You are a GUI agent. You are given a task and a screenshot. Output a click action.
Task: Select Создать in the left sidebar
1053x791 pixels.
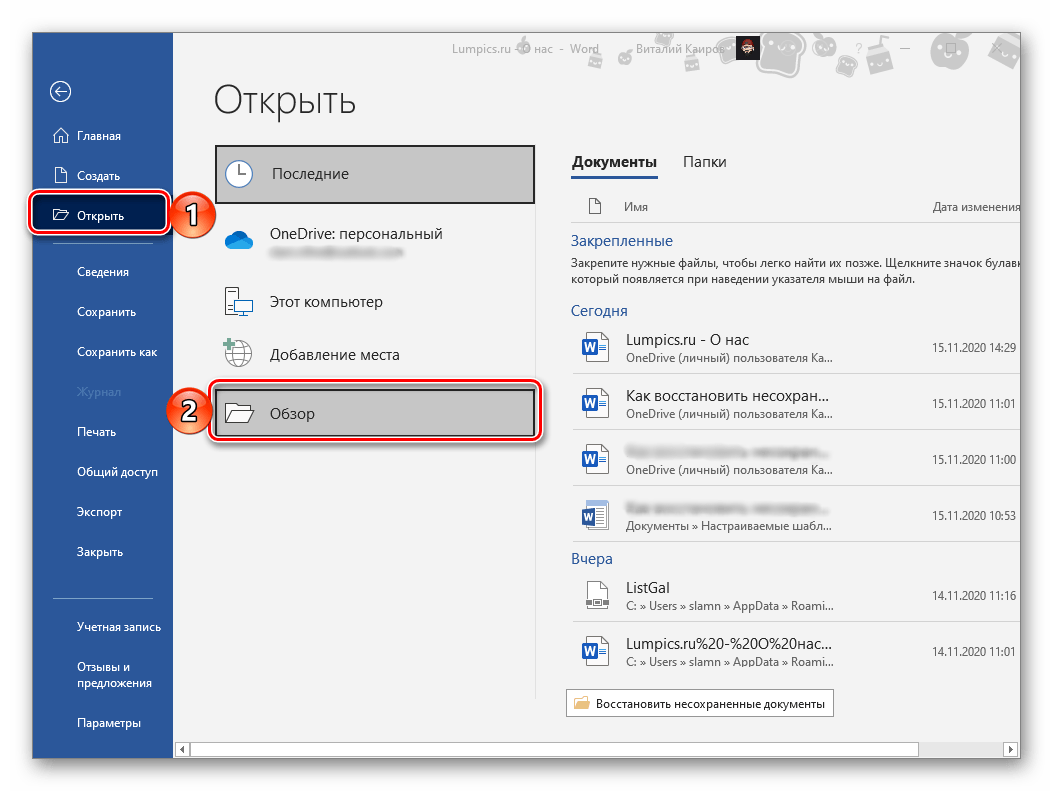[98, 176]
